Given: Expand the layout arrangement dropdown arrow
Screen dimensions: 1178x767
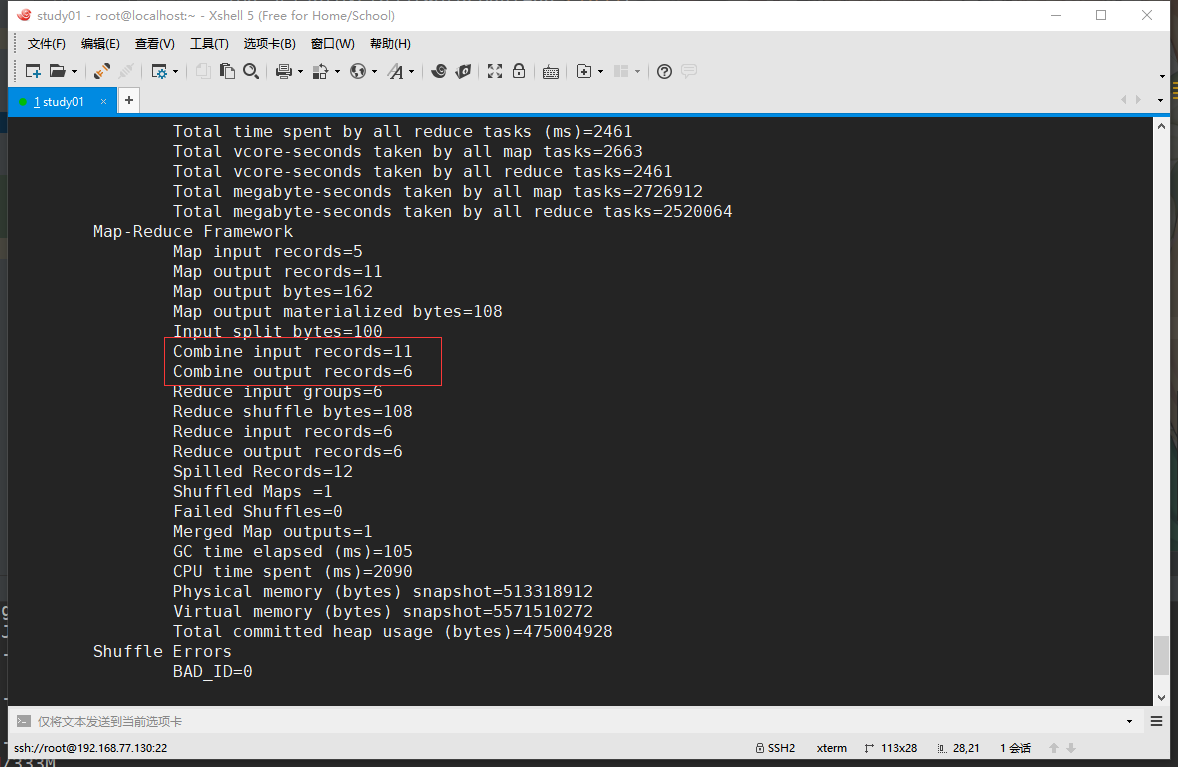Looking at the screenshot, I should (x=637, y=72).
